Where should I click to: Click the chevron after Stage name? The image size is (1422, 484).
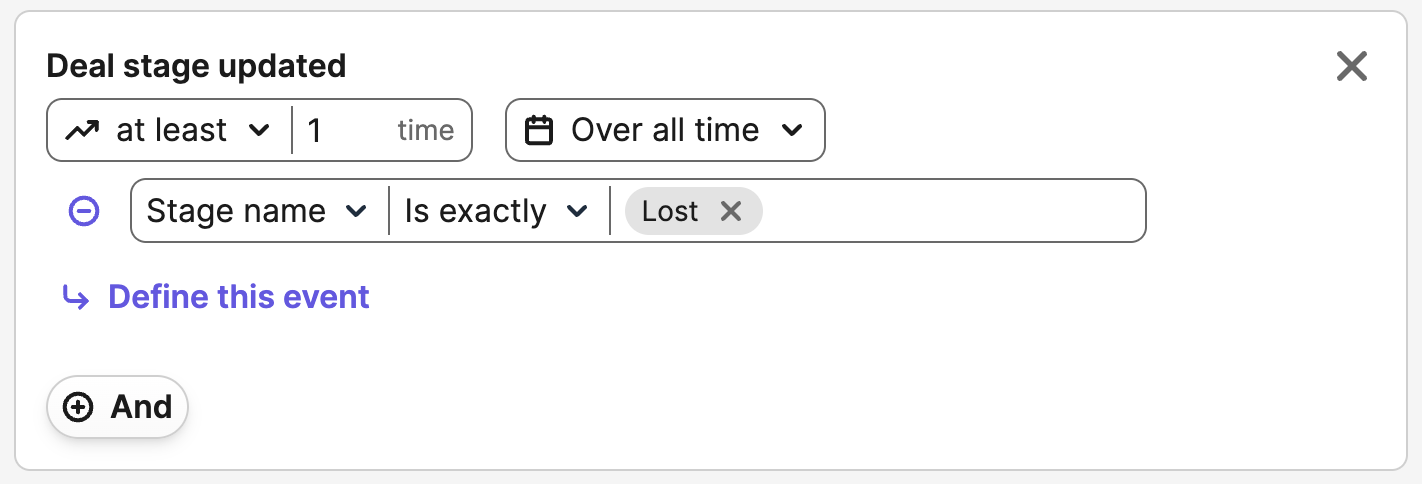pyautogui.click(x=355, y=211)
